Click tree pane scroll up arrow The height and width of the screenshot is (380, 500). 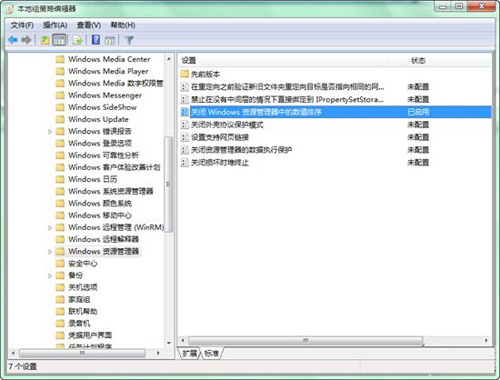click(x=169, y=59)
